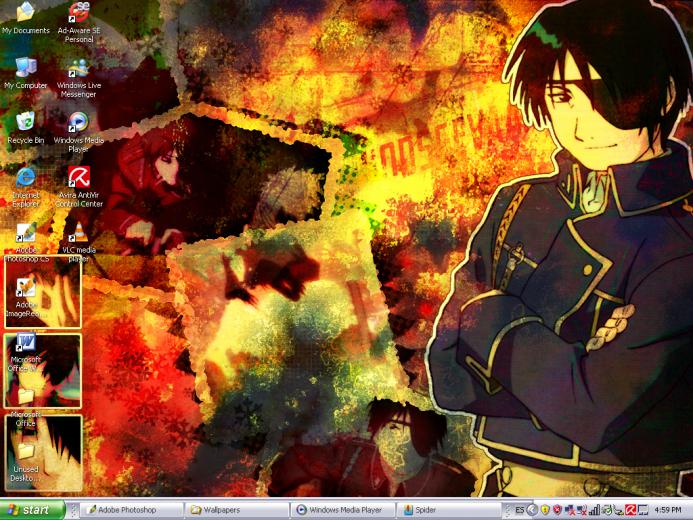
Task: Click the ES language bar indicator
Action: [x=520, y=510]
